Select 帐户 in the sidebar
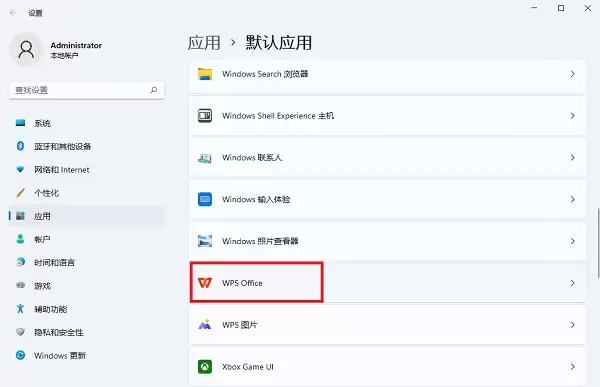Image resolution: width=600 pixels, height=387 pixels. [x=86, y=239]
